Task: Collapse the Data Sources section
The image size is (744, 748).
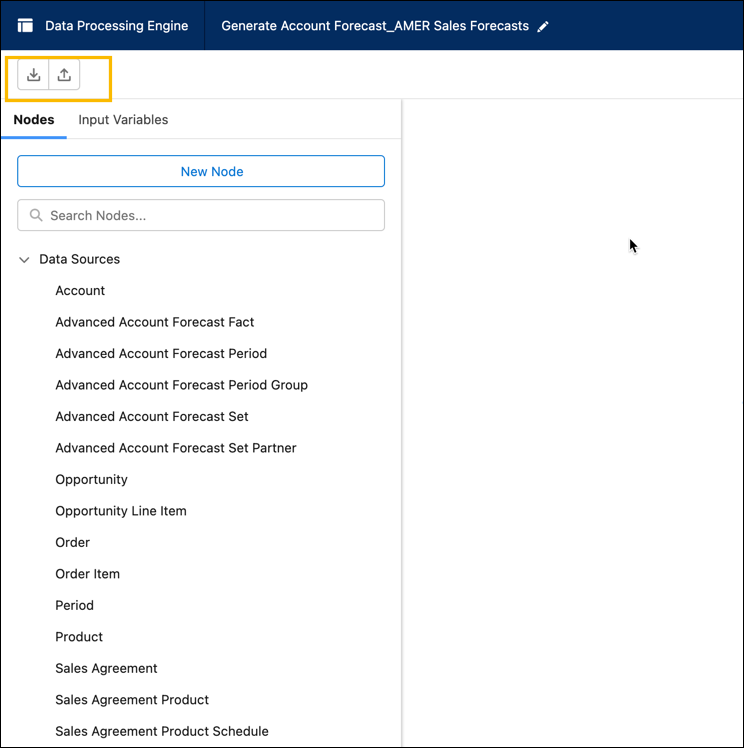Action: tap(24, 260)
